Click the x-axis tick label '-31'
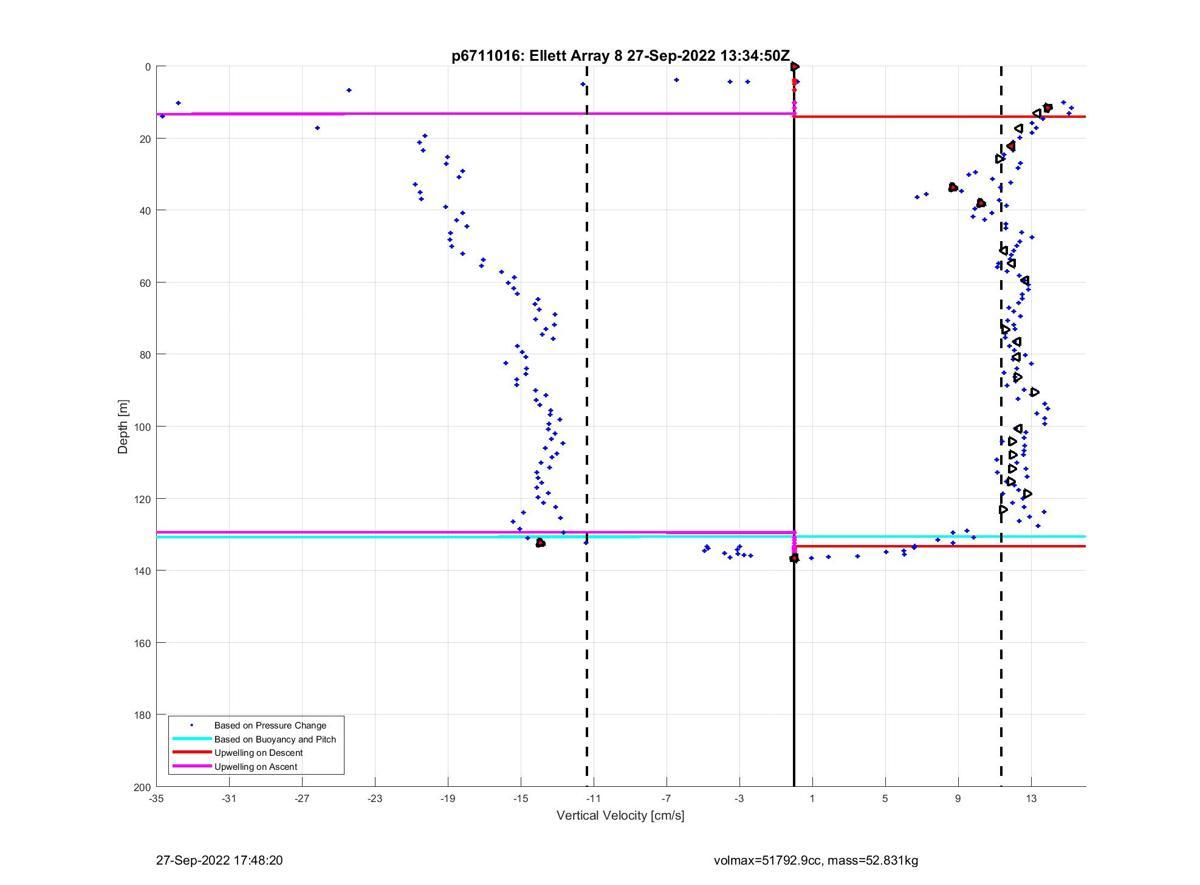This screenshot has height=885, width=1200. 229,799
